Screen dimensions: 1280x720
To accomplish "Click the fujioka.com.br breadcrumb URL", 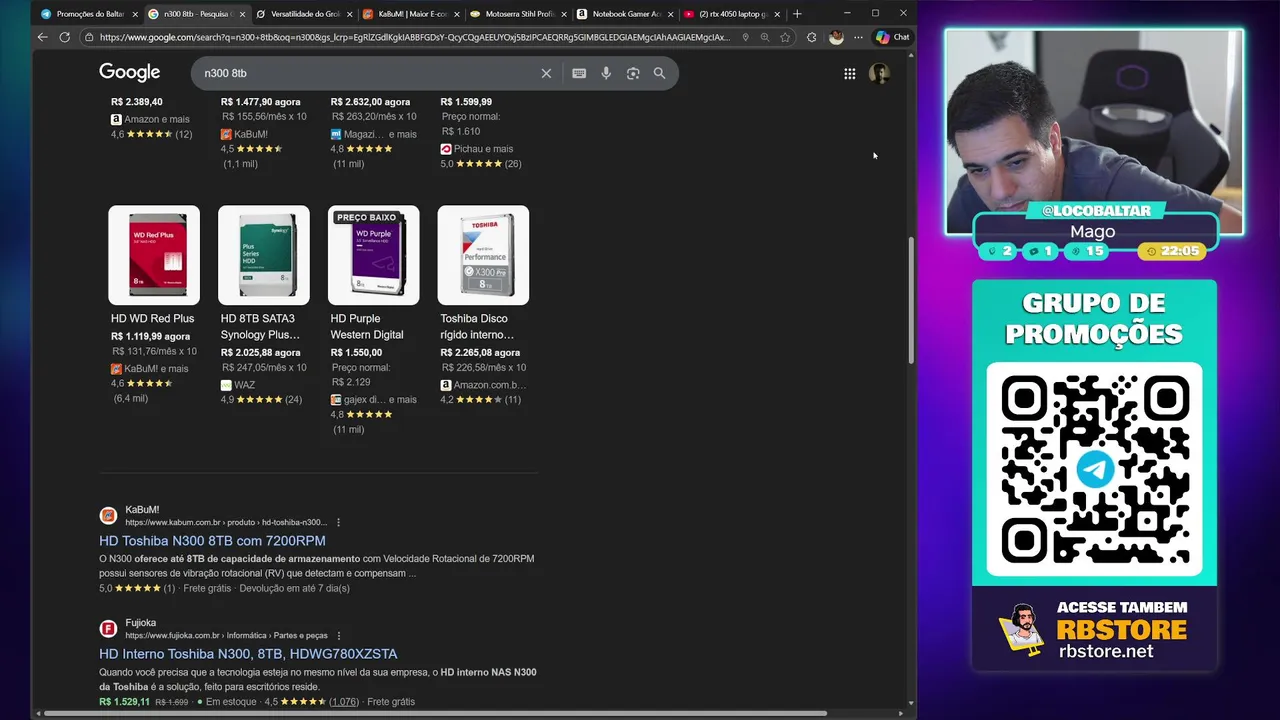I will 226,635.
